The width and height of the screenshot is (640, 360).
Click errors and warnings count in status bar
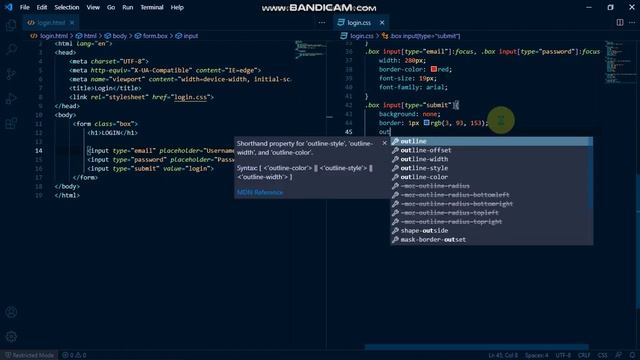74,355
